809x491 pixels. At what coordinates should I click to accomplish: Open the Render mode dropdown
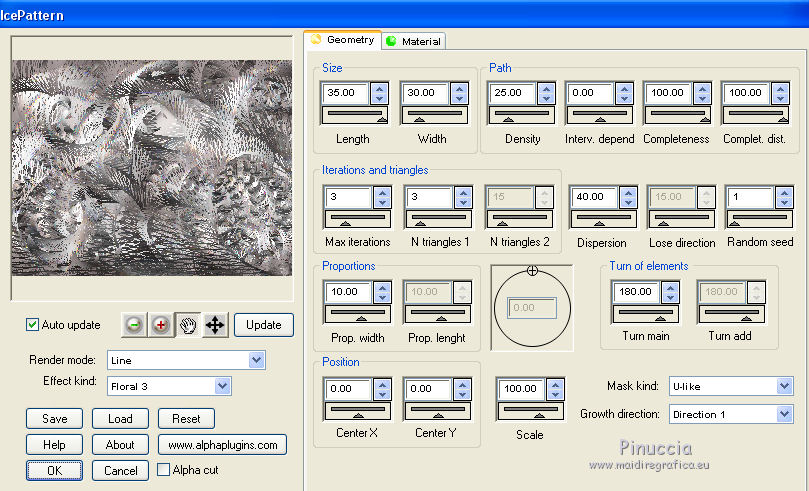(257, 360)
